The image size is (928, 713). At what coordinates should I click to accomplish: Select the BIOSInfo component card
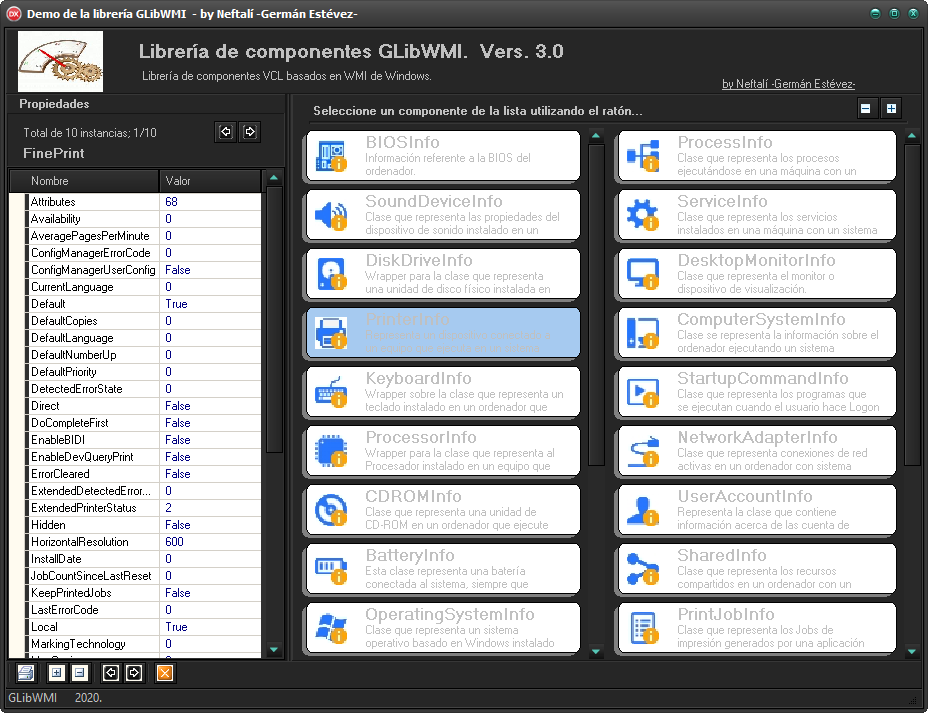pos(442,155)
